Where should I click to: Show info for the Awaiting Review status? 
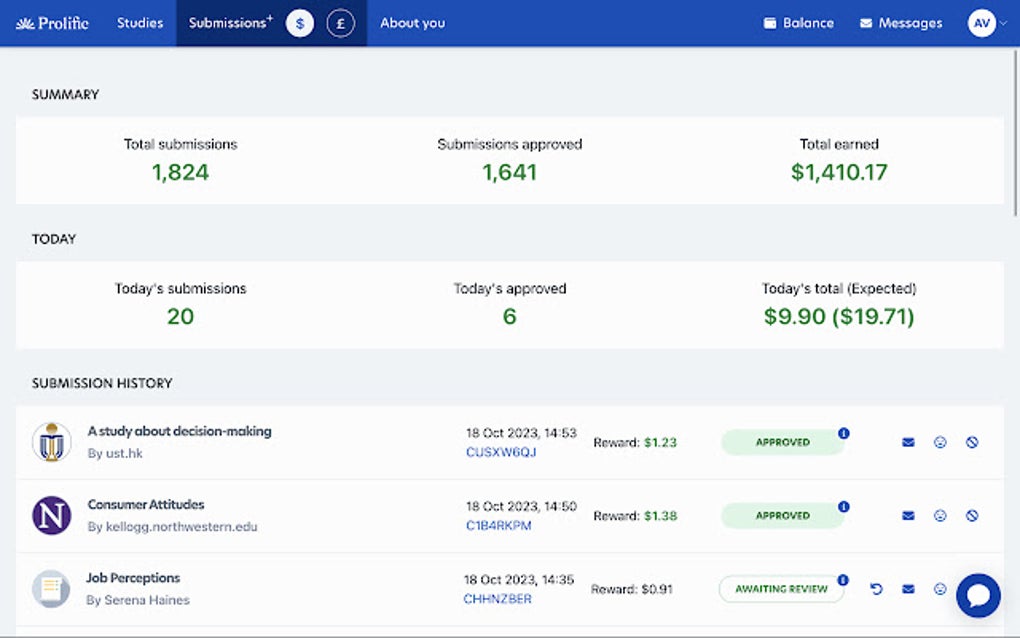coord(843,581)
